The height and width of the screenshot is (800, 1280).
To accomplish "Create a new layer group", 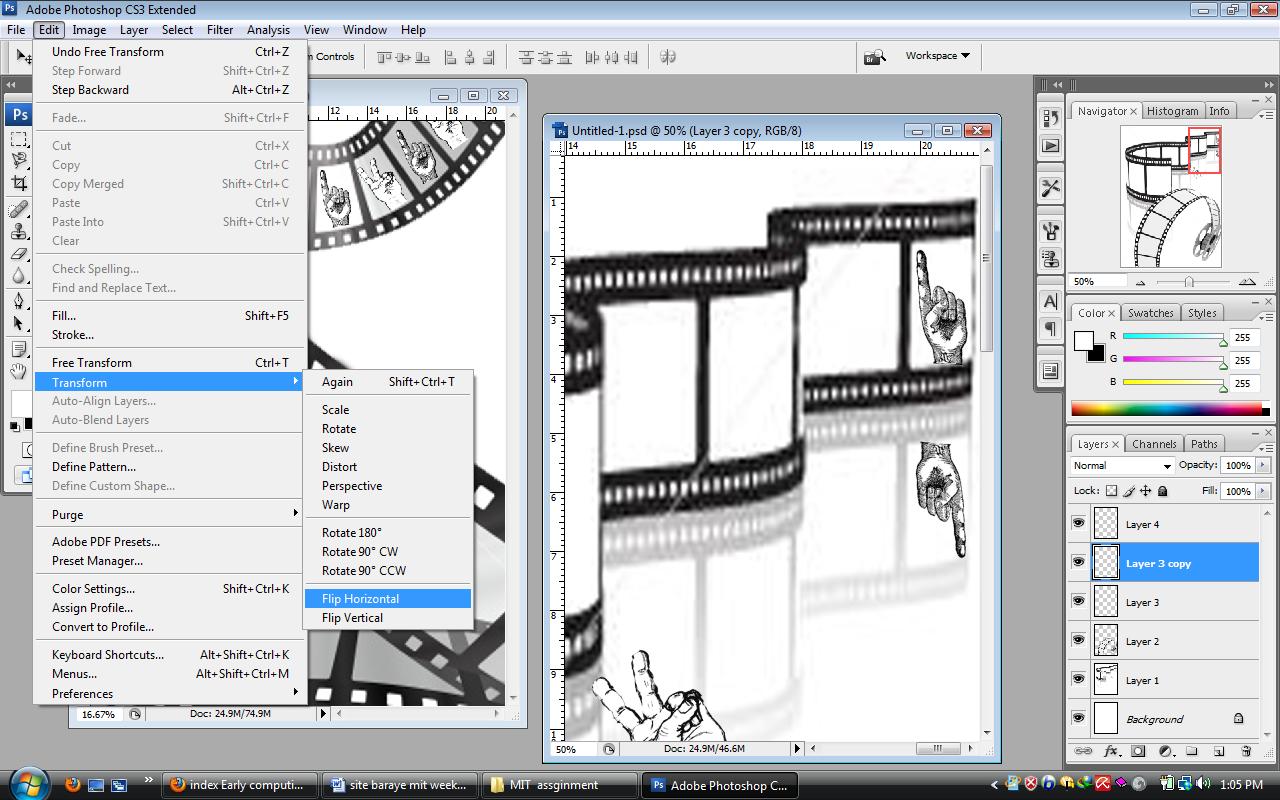I will pos(1192,751).
